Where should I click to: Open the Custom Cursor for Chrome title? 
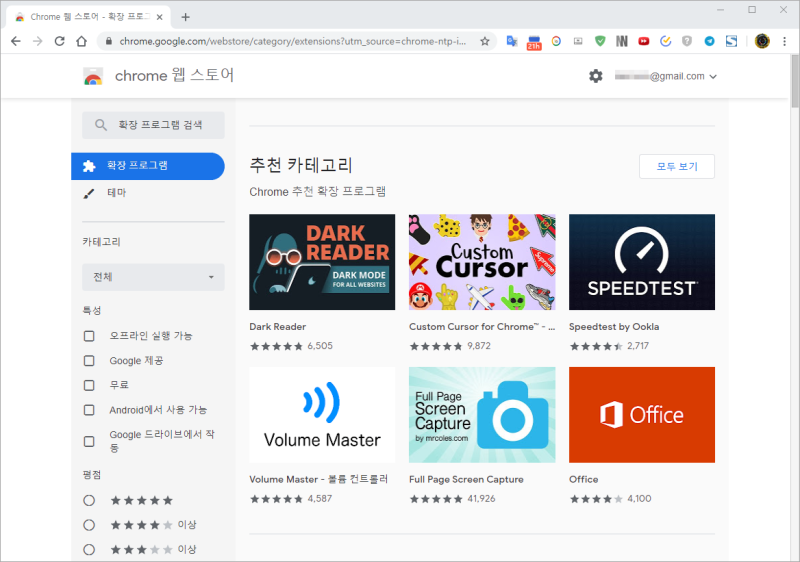(482, 327)
